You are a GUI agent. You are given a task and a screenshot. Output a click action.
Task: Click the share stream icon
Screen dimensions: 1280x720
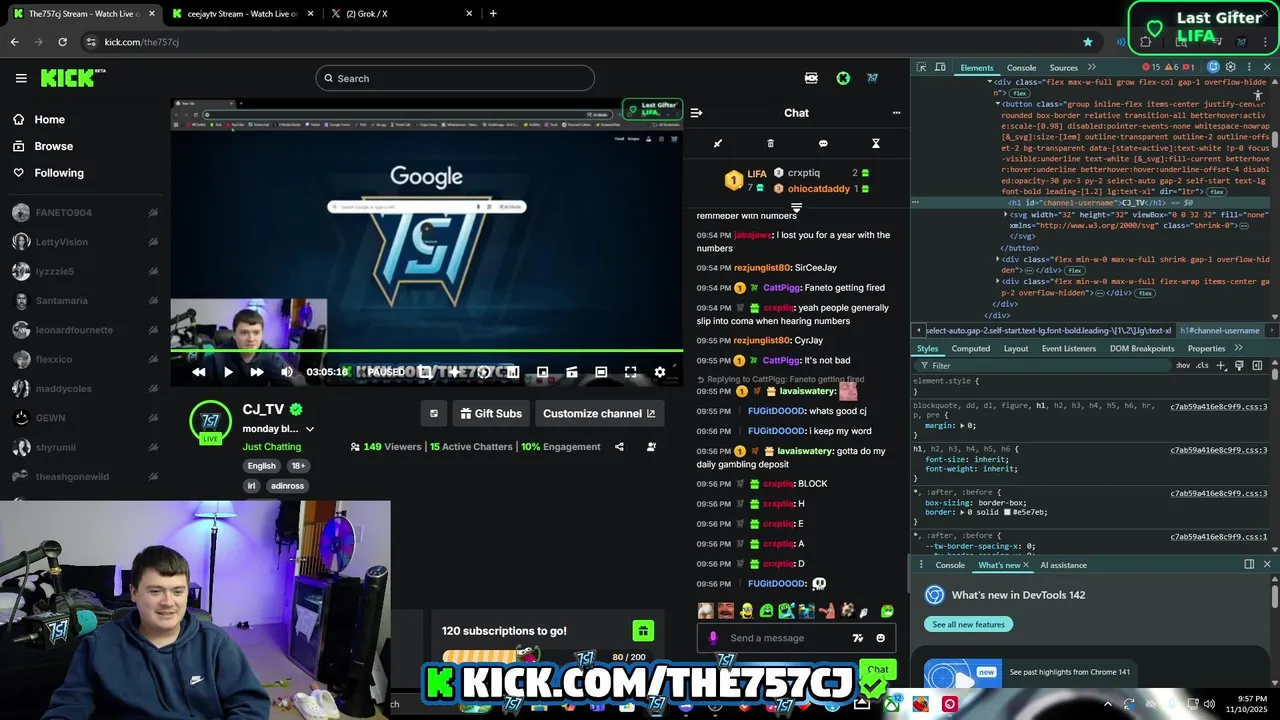coord(619,447)
